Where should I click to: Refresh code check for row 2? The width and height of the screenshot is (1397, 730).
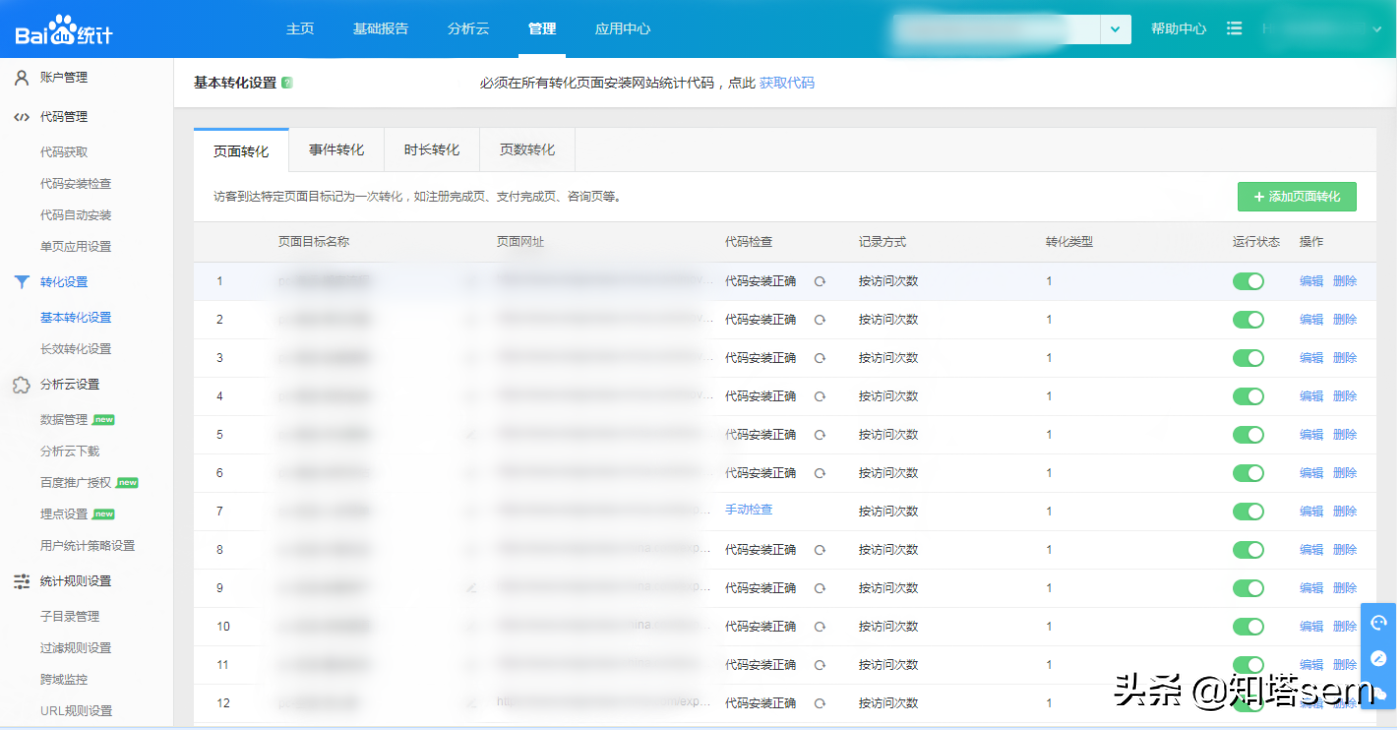coord(820,320)
